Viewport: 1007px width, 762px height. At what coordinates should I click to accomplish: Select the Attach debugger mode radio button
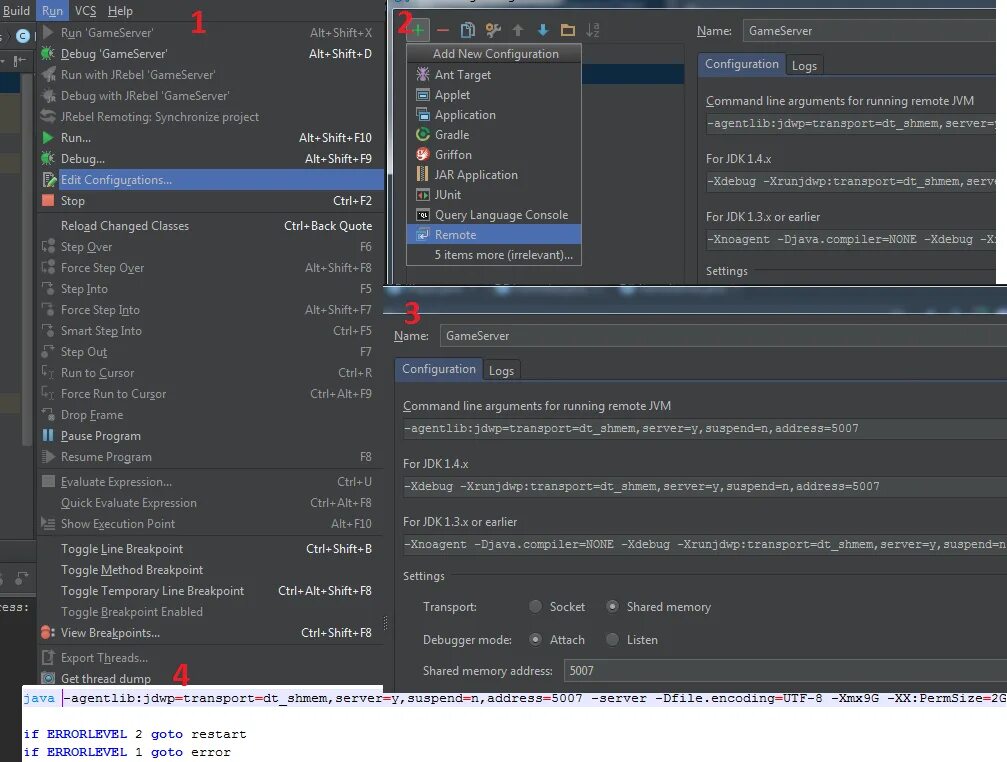point(535,639)
